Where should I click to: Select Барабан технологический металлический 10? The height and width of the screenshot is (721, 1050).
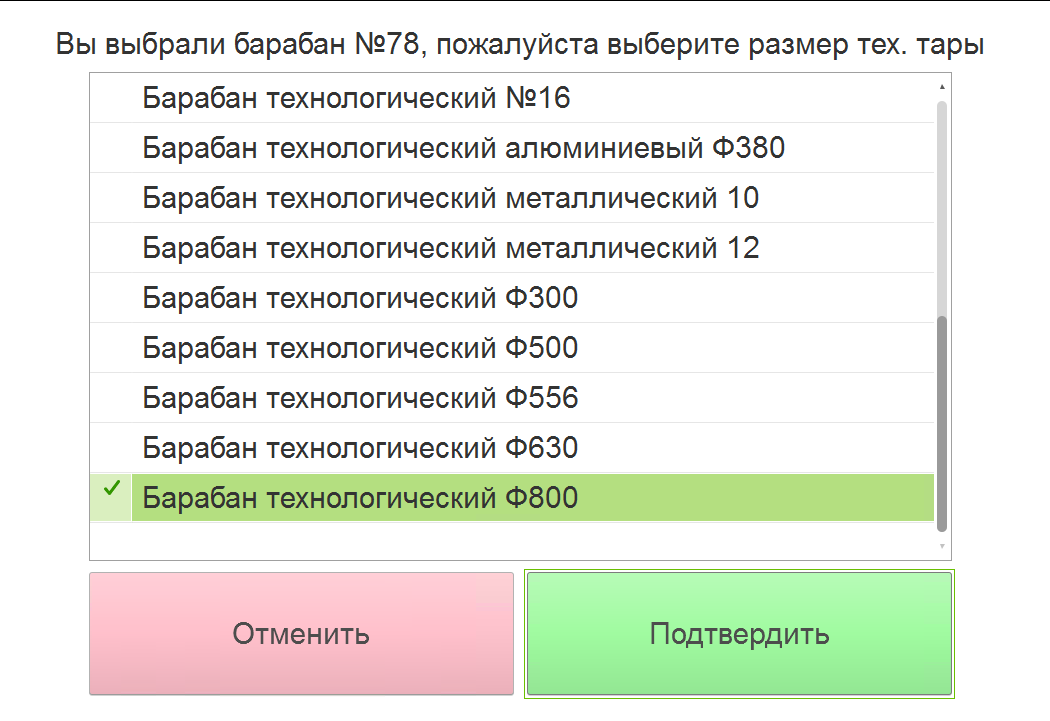tap(512, 198)
